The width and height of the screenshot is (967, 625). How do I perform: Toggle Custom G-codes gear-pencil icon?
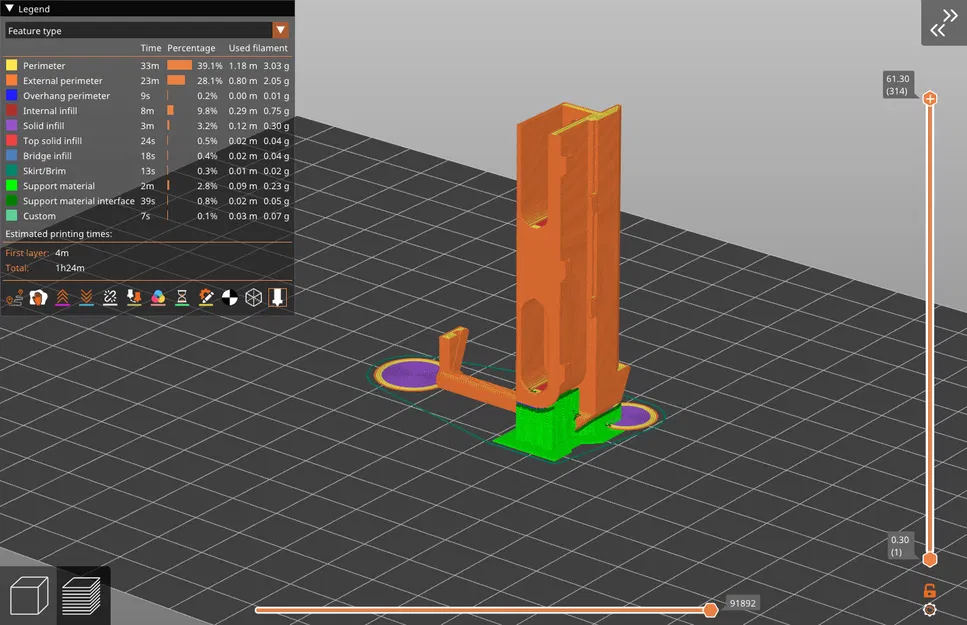point(206,298)
